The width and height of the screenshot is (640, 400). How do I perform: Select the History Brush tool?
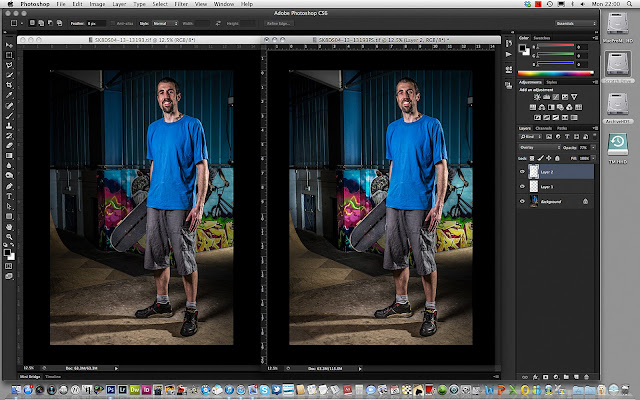point(9,136)
